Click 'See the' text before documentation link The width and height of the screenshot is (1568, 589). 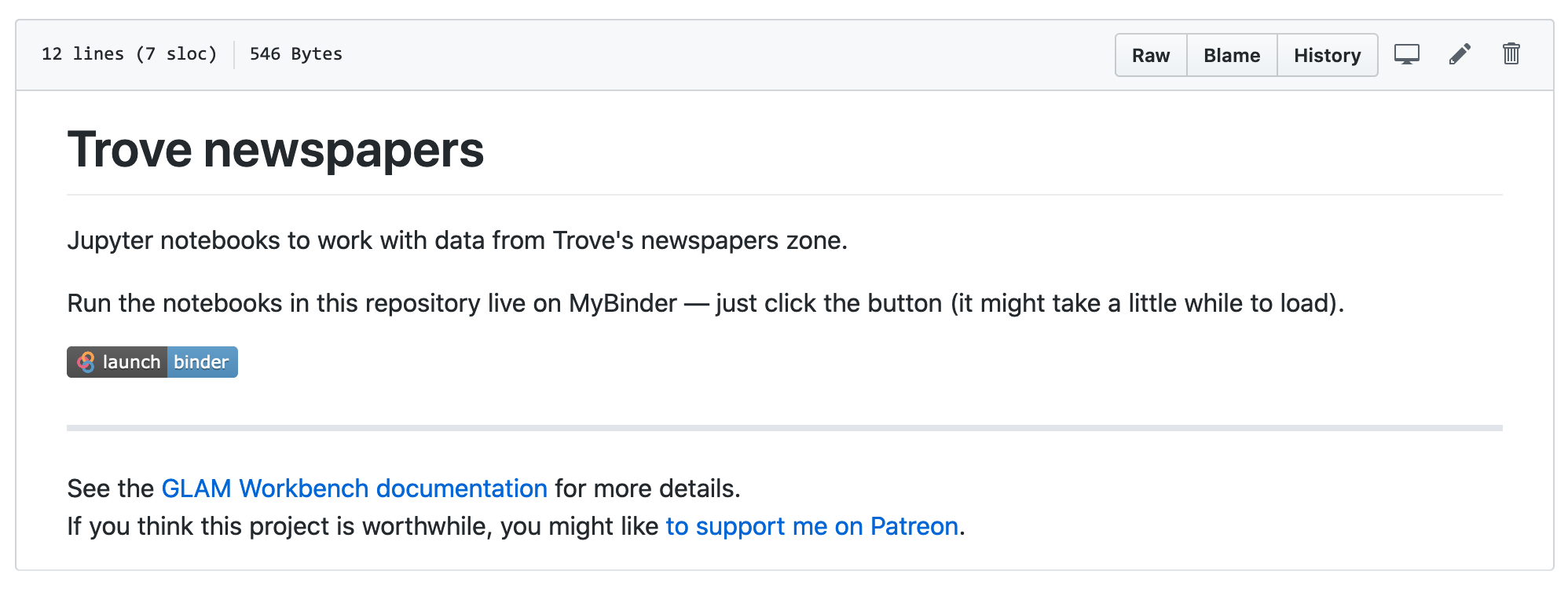tap(110, 488)
